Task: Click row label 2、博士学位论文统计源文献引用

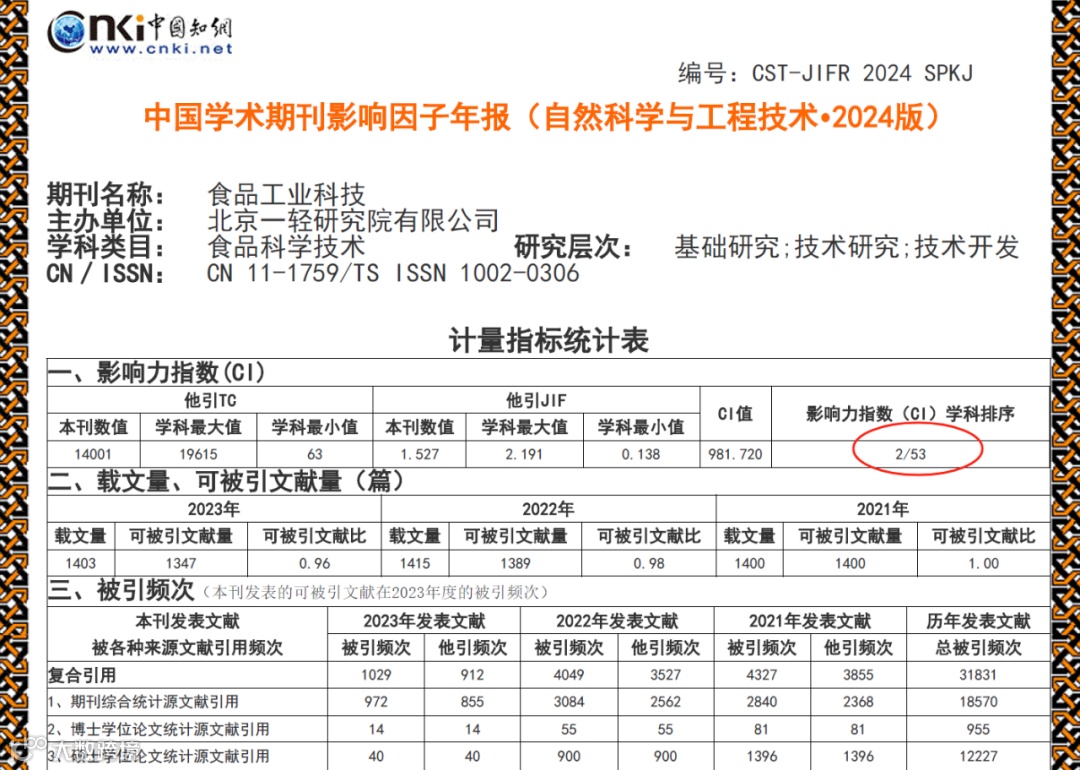Action: coord(158,729)
